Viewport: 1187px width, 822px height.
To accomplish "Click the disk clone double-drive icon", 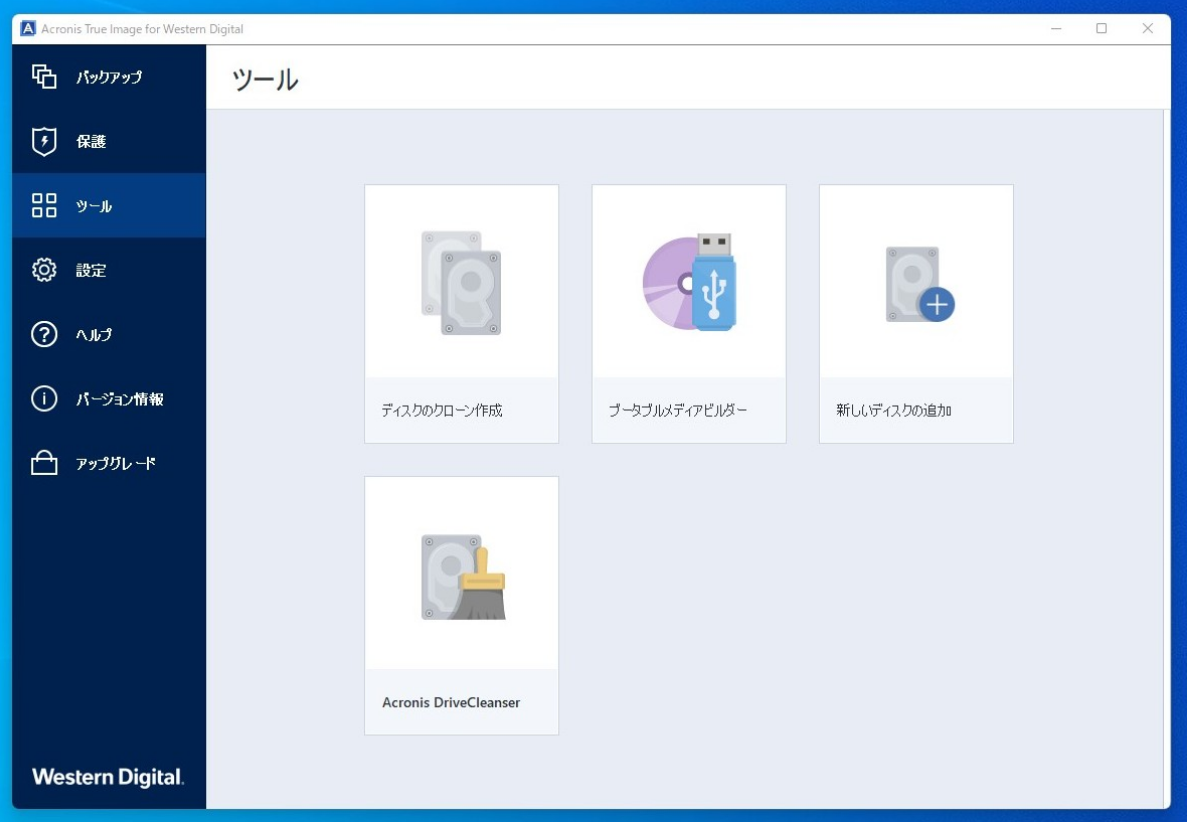I will pyautogui.click(x=461, y=282).
